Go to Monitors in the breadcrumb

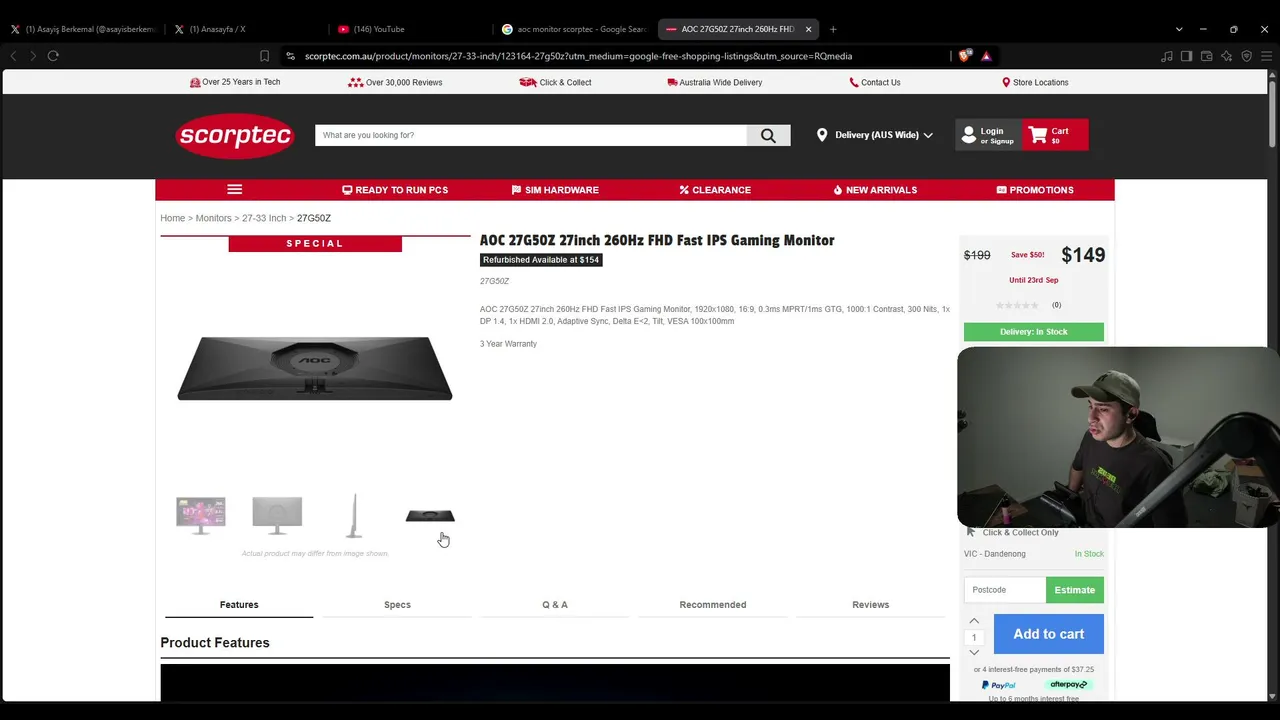(213, 218)
